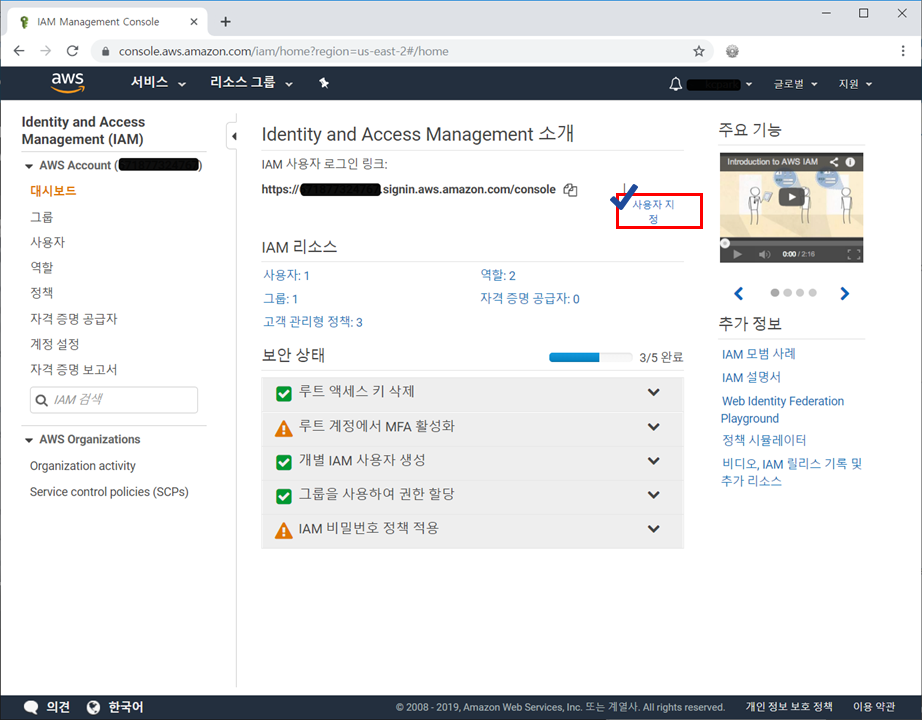922x720 pixels.
Task: Go to next feature slide arrow
Action: point(844,293)
